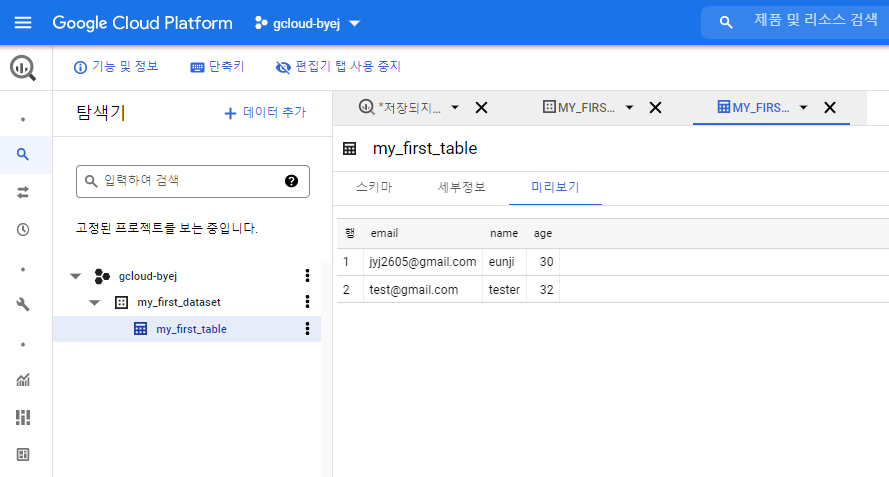This screenshot has width=889, height=477.
Task: Select gcloud-byej project in explorer
Action: [x=147, y=276]
